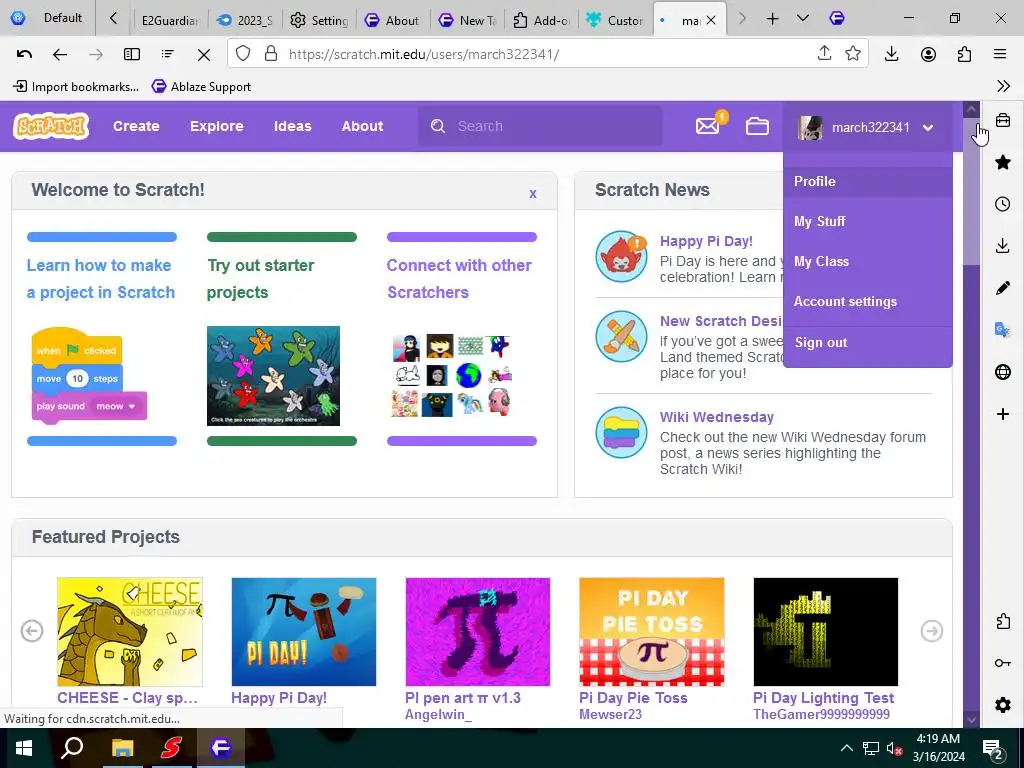
Task: Open the CHEESE project thumbnail
Action: point(130,632)
